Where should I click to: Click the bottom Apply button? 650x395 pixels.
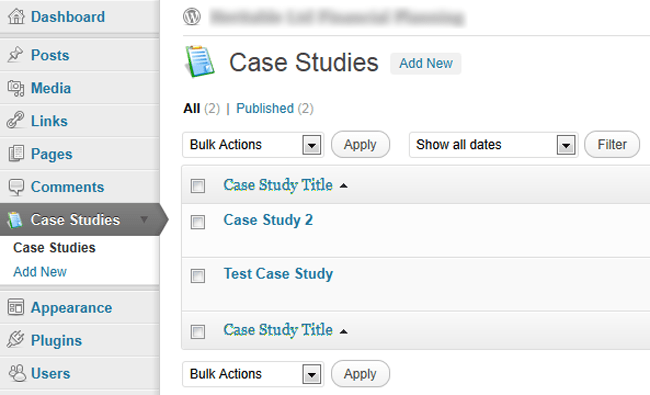[x=360, y=374]
